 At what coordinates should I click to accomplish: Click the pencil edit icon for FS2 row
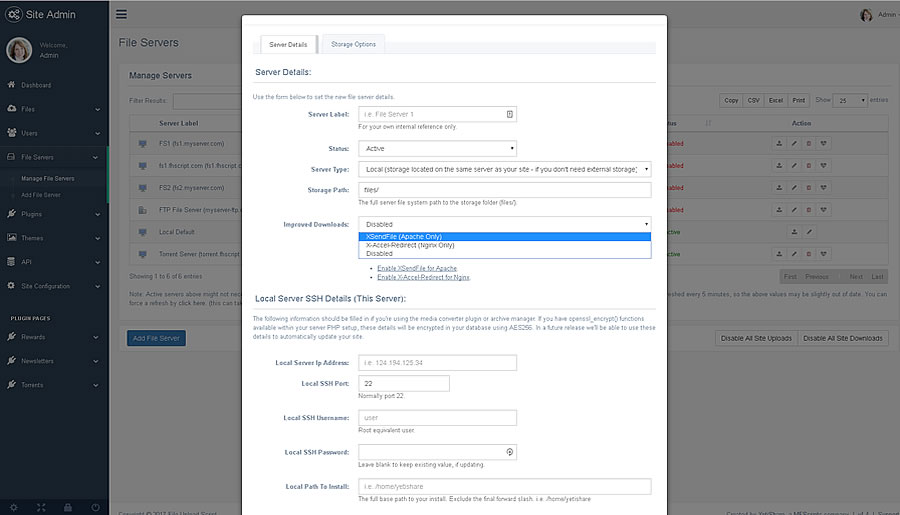pos(794,188)
